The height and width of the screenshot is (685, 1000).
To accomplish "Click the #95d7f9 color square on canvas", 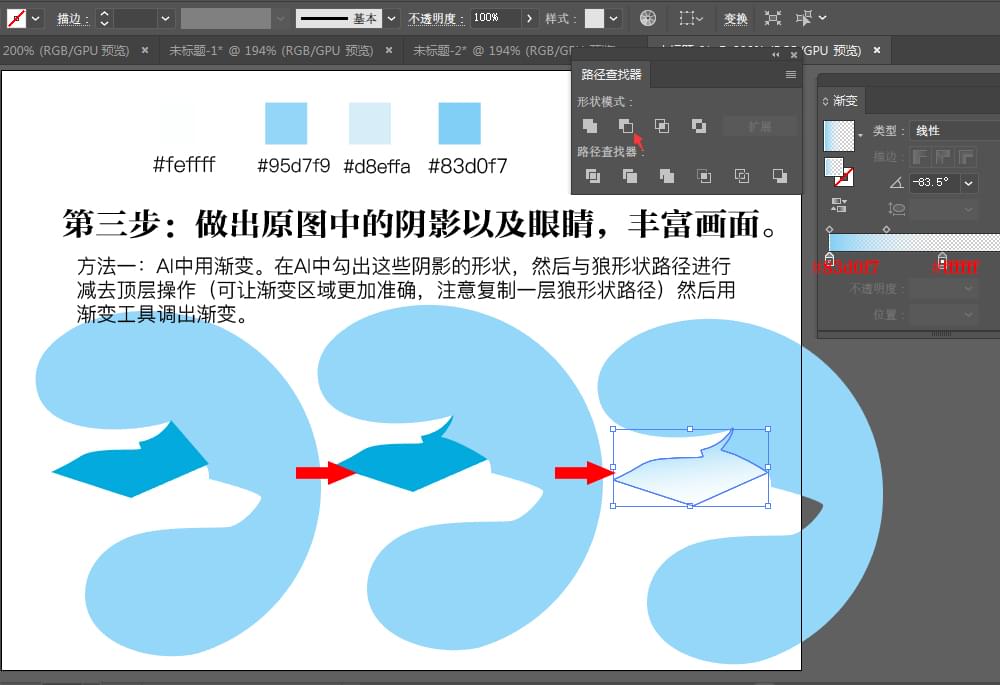I will [286, 123].
